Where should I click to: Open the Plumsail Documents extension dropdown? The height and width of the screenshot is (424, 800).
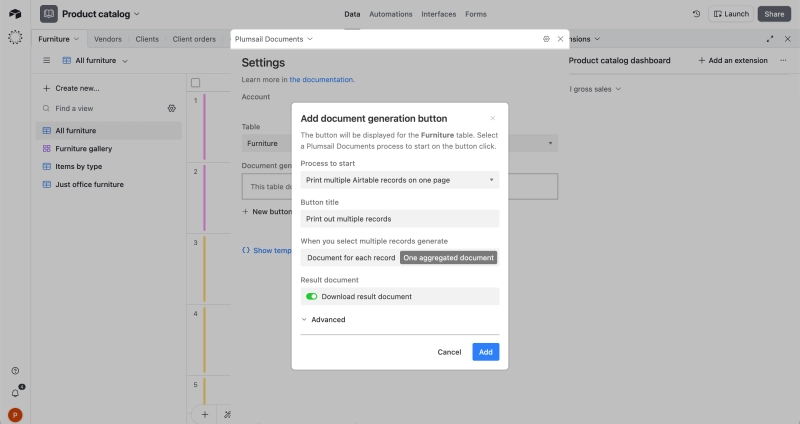pyautogui.click(x=310, y=39)
